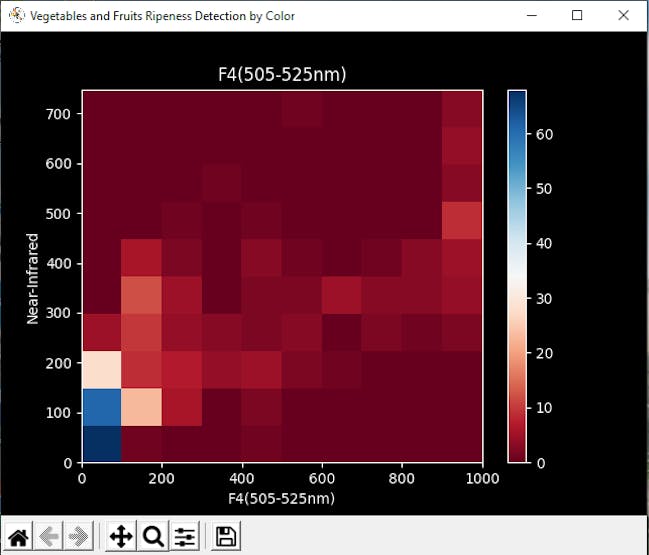Click the x-axis label F4(505-525nm)
Image resolution: width=649 pixels, height=555 pixels.
click(x=281, y=498)
